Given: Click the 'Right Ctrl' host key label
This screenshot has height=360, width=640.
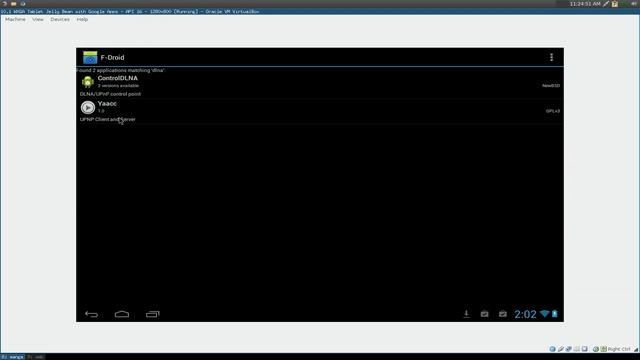Looking at the screenshot, I should point(619,349).
